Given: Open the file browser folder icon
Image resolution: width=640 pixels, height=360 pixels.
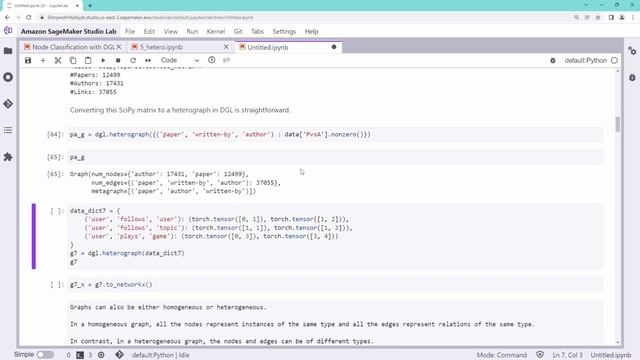Looking at the screenshot, I should (8, 51).
